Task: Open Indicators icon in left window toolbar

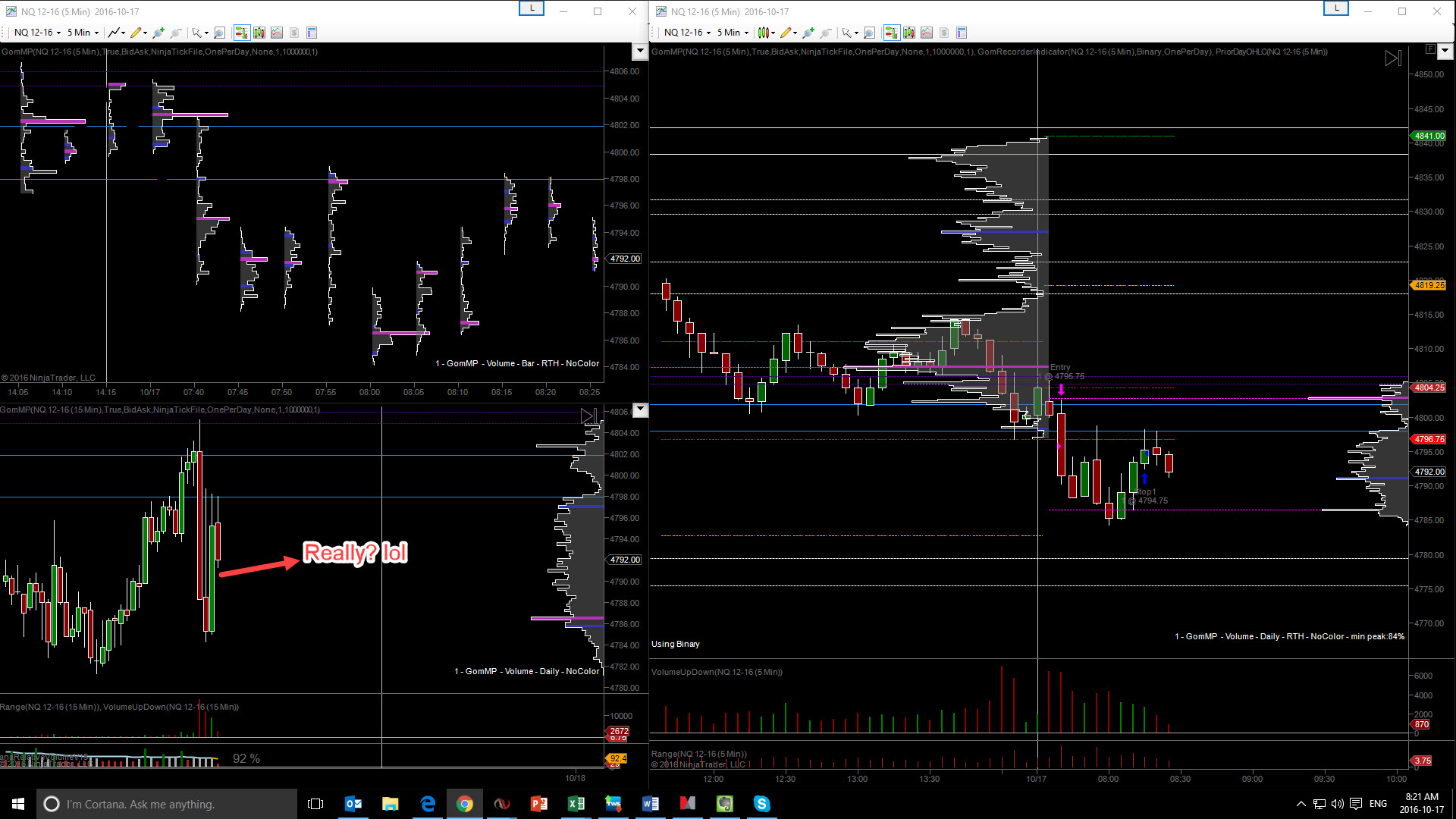Action: (x=259, y=33)
